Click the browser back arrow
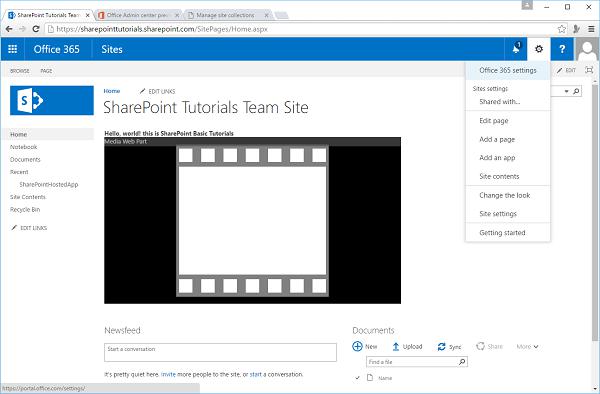The height and width of the screenshot is (394, 600). click(9, 29)
